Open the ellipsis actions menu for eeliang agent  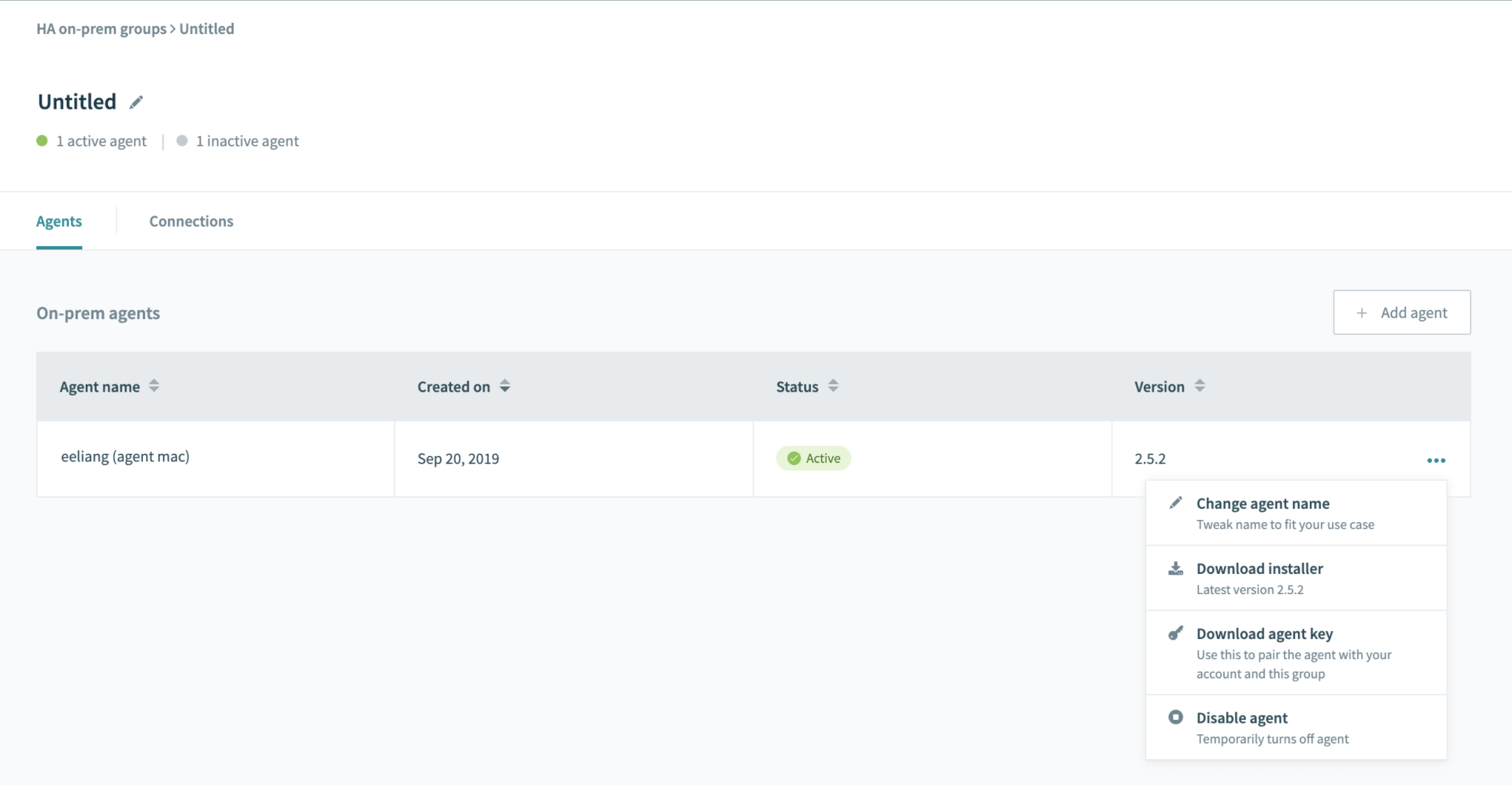tap(1436, 459)
